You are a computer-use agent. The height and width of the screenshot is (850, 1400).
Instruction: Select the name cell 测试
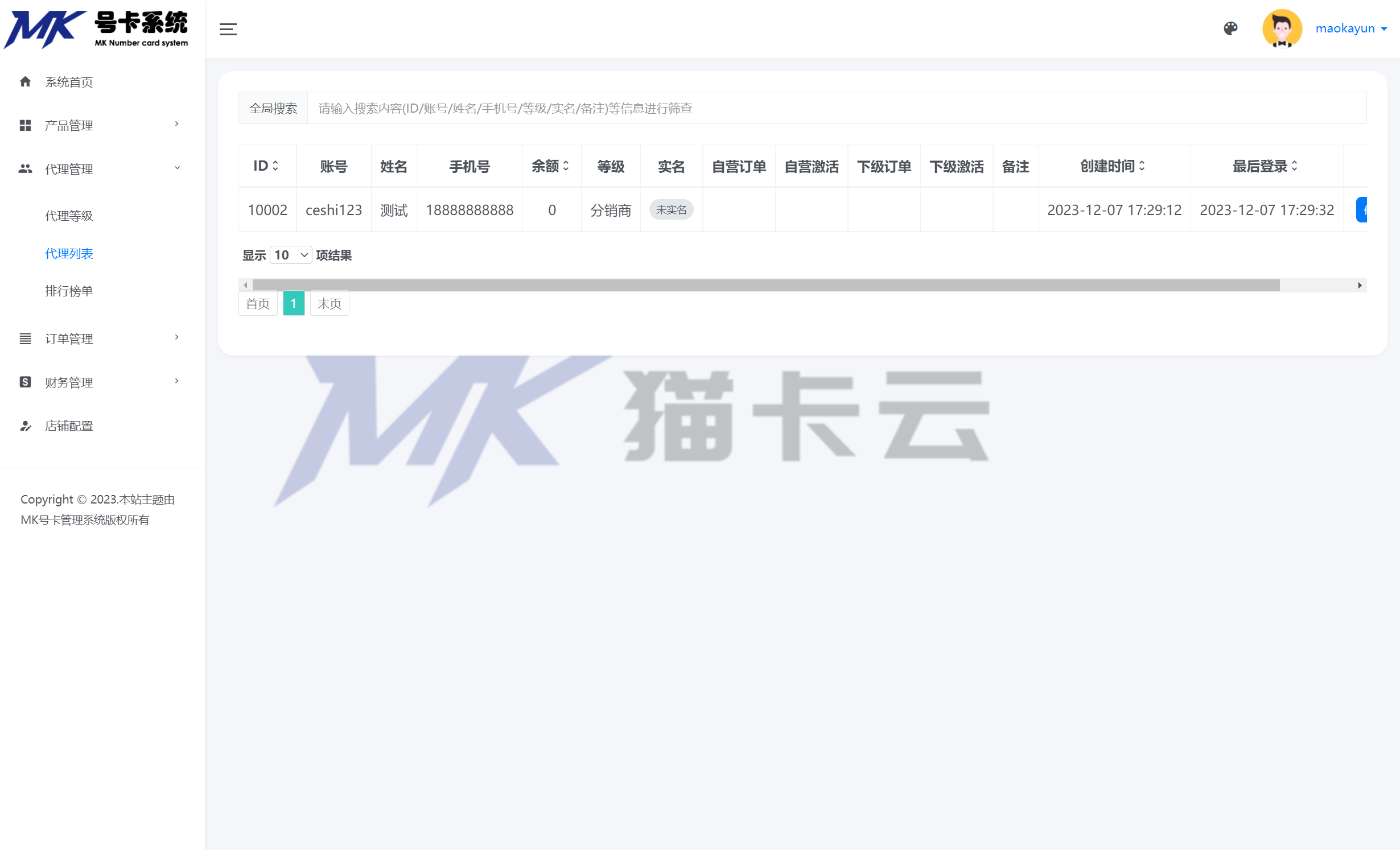coord(394,210)
